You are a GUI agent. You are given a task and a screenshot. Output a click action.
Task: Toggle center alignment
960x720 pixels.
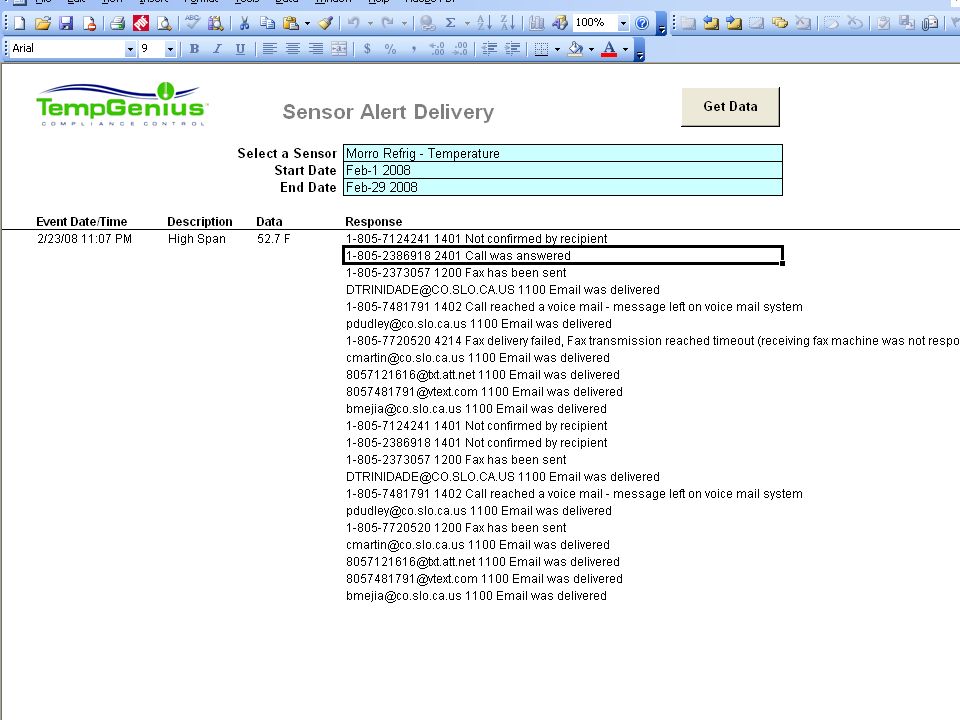point(293,49)
